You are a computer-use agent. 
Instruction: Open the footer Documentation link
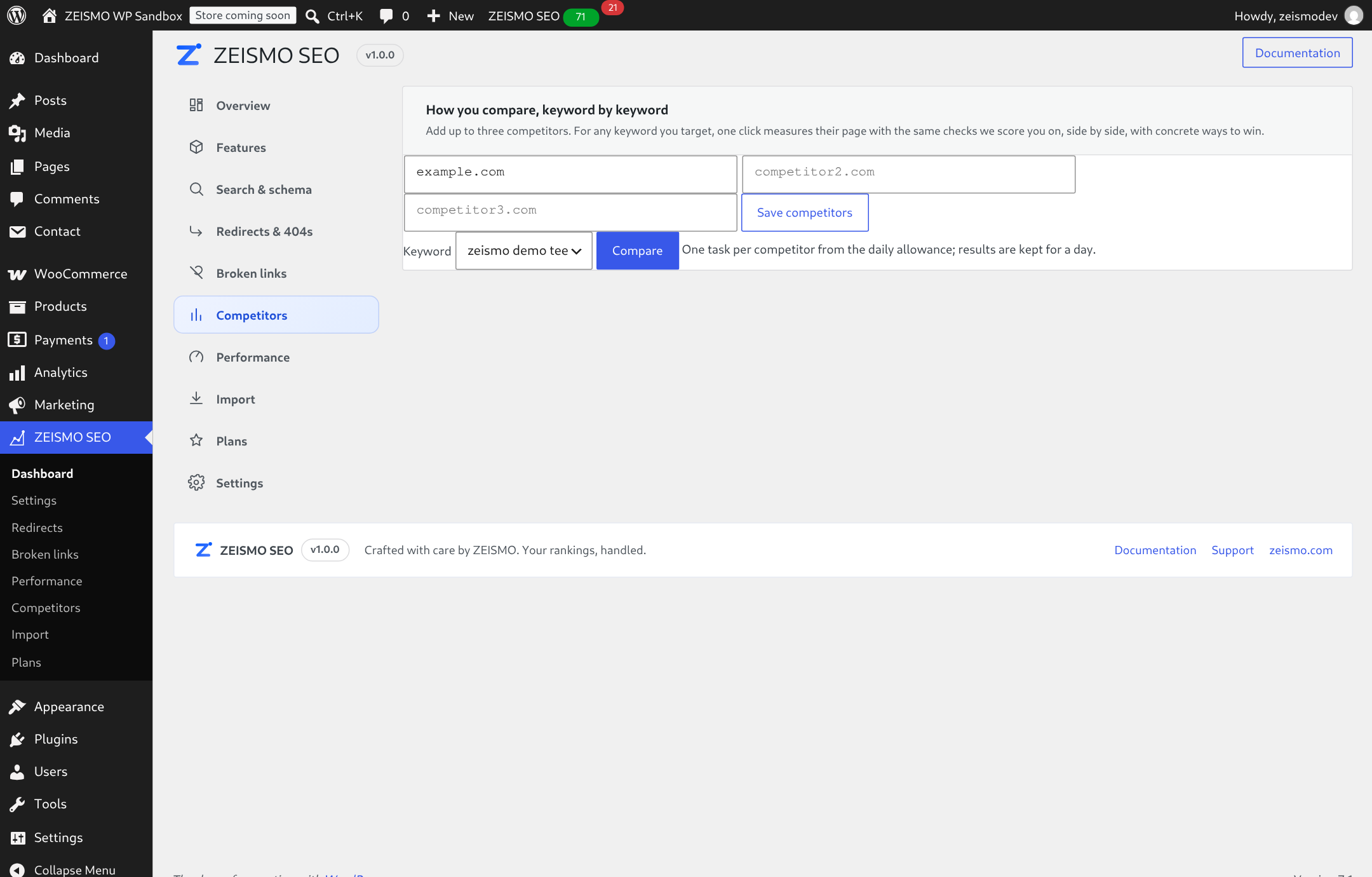(1155, 550)
